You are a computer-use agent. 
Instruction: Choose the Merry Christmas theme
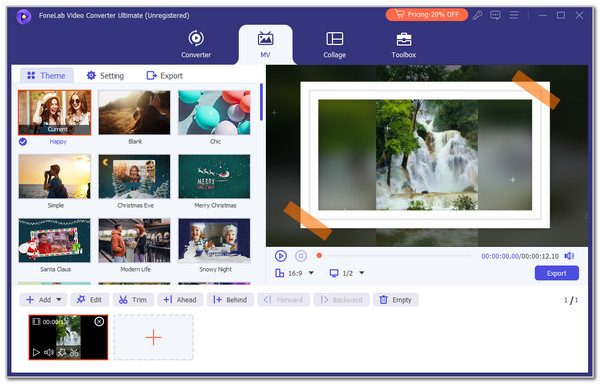pyautogui.click(x=214, y=176)
